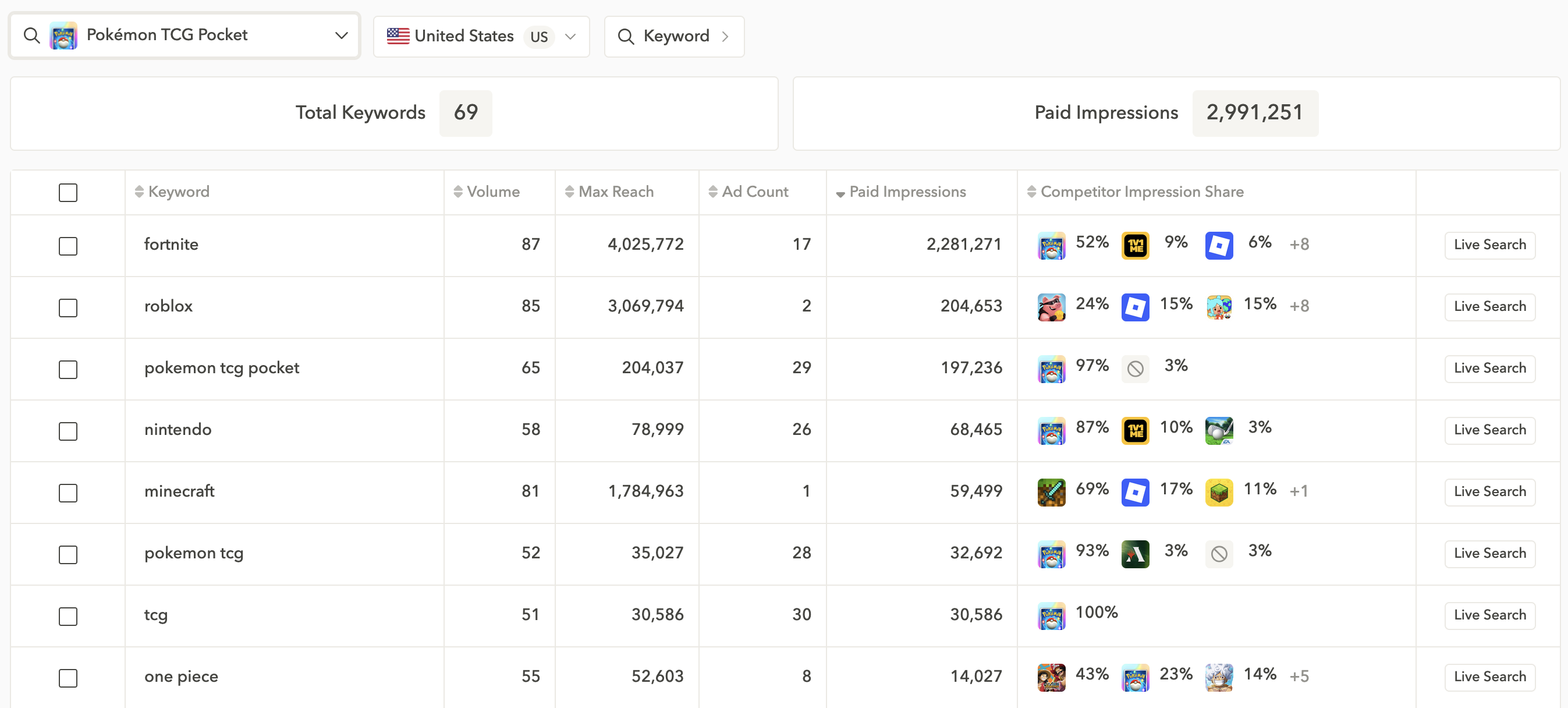Click the Minecraft diamond sword icon showing 69%
Image resolution: width=1568 pixels, height=708 pixels.
coord(1051,492)
